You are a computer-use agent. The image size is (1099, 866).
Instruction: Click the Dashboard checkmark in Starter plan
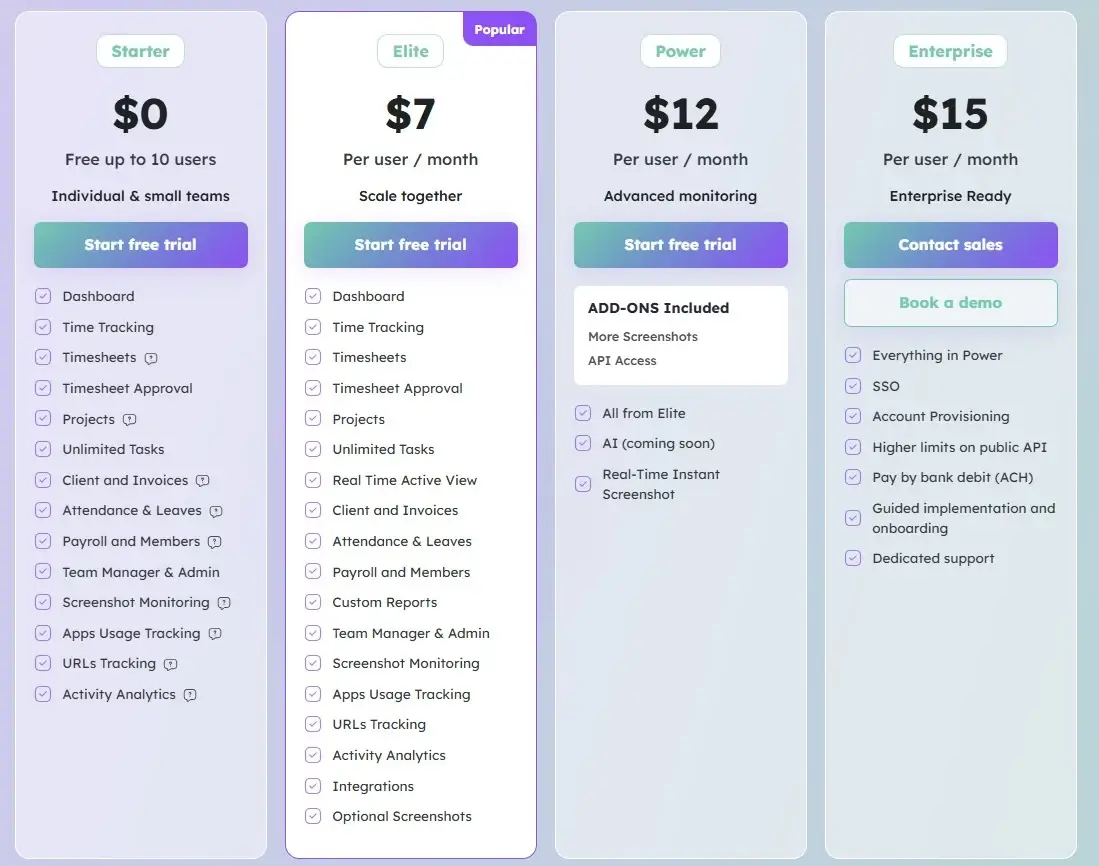(x=43, y=296)
